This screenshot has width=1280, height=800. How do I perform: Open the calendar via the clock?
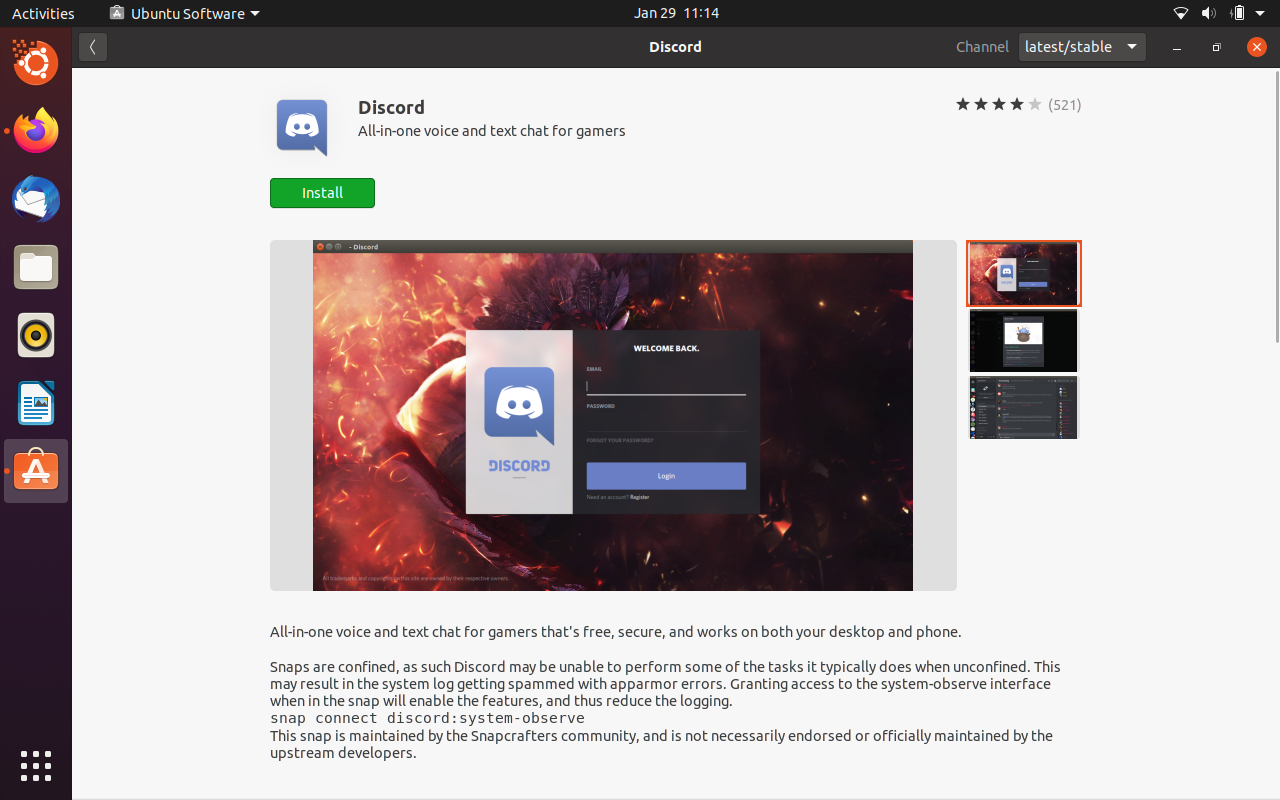675,13
